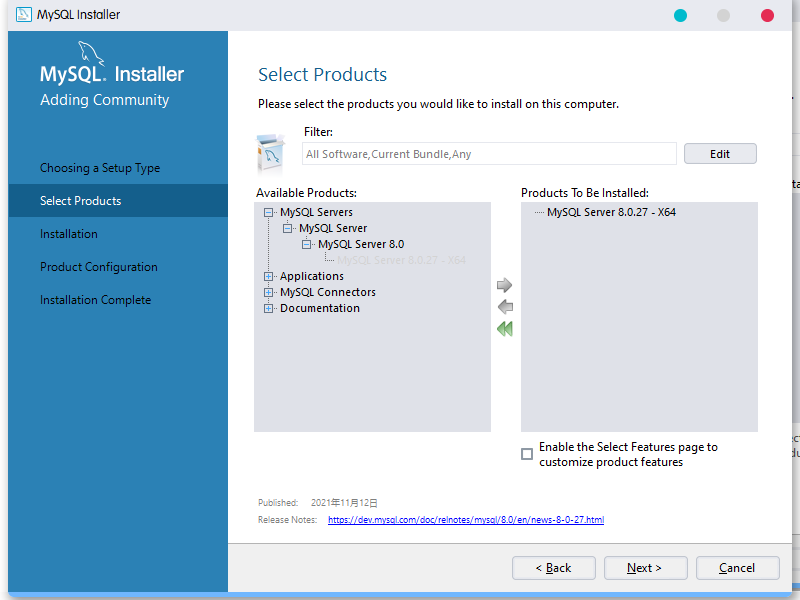Viewport: 800px width, 600px height.
Task: Select the MySQL Server tree label
Action: [x=333, y=228]
